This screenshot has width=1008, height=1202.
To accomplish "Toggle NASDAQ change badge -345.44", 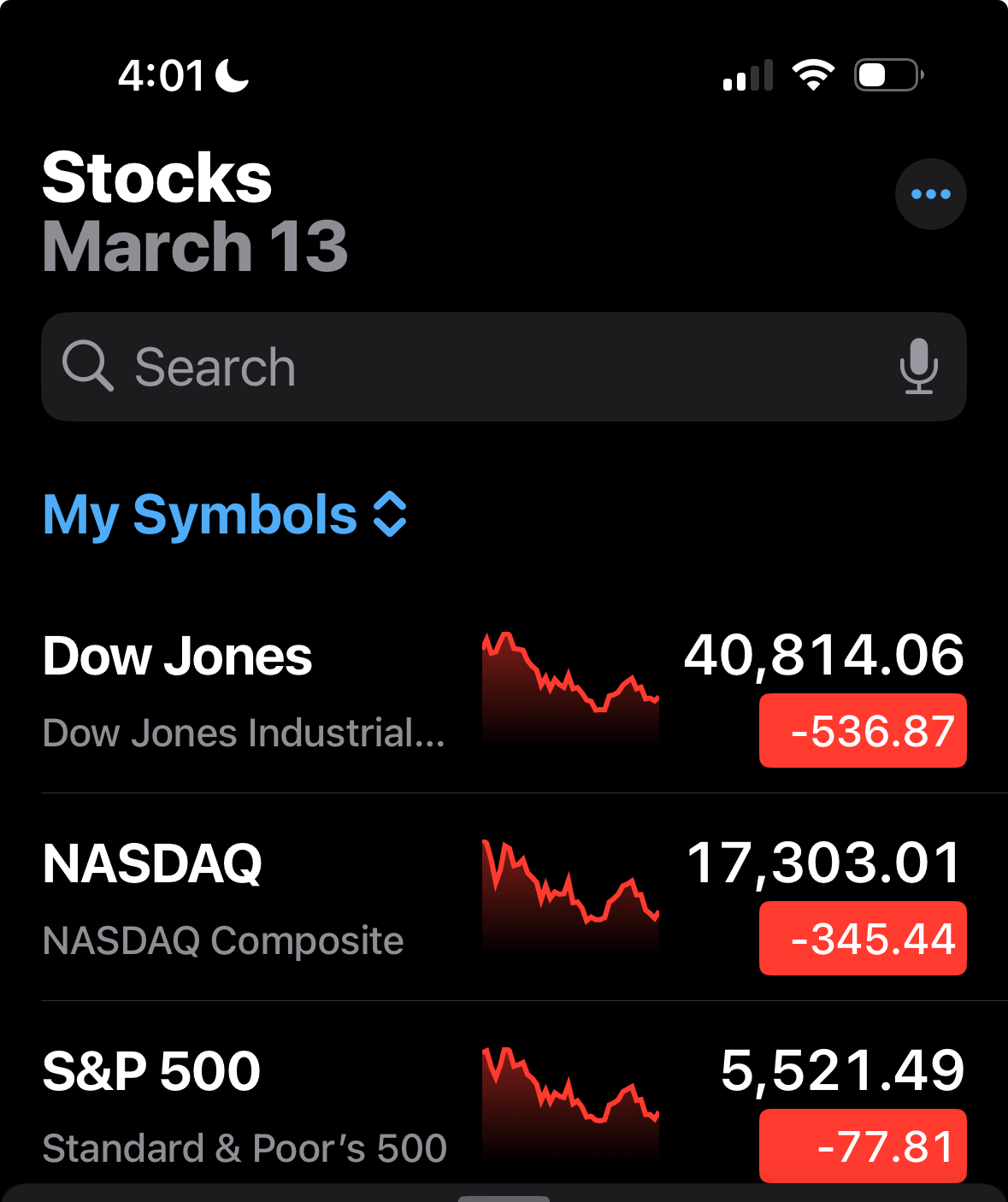I will (x=863, y=939).
